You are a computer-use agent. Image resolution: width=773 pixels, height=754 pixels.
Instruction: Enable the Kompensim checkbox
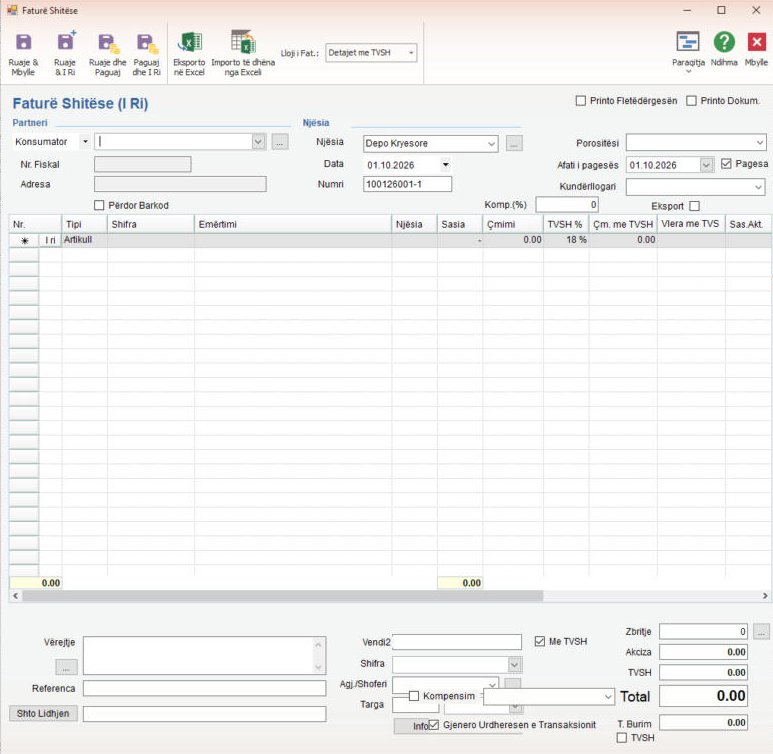click(414, 696)
